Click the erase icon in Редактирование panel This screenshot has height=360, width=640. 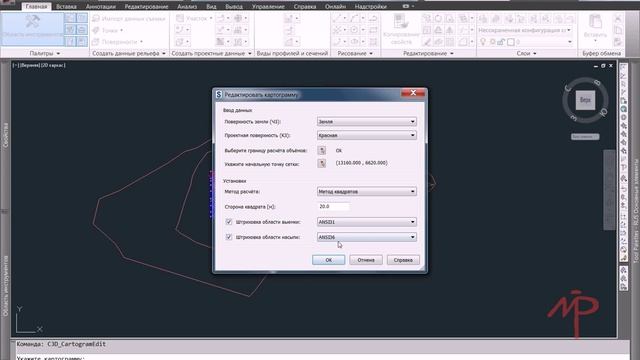tap(426, 42)
